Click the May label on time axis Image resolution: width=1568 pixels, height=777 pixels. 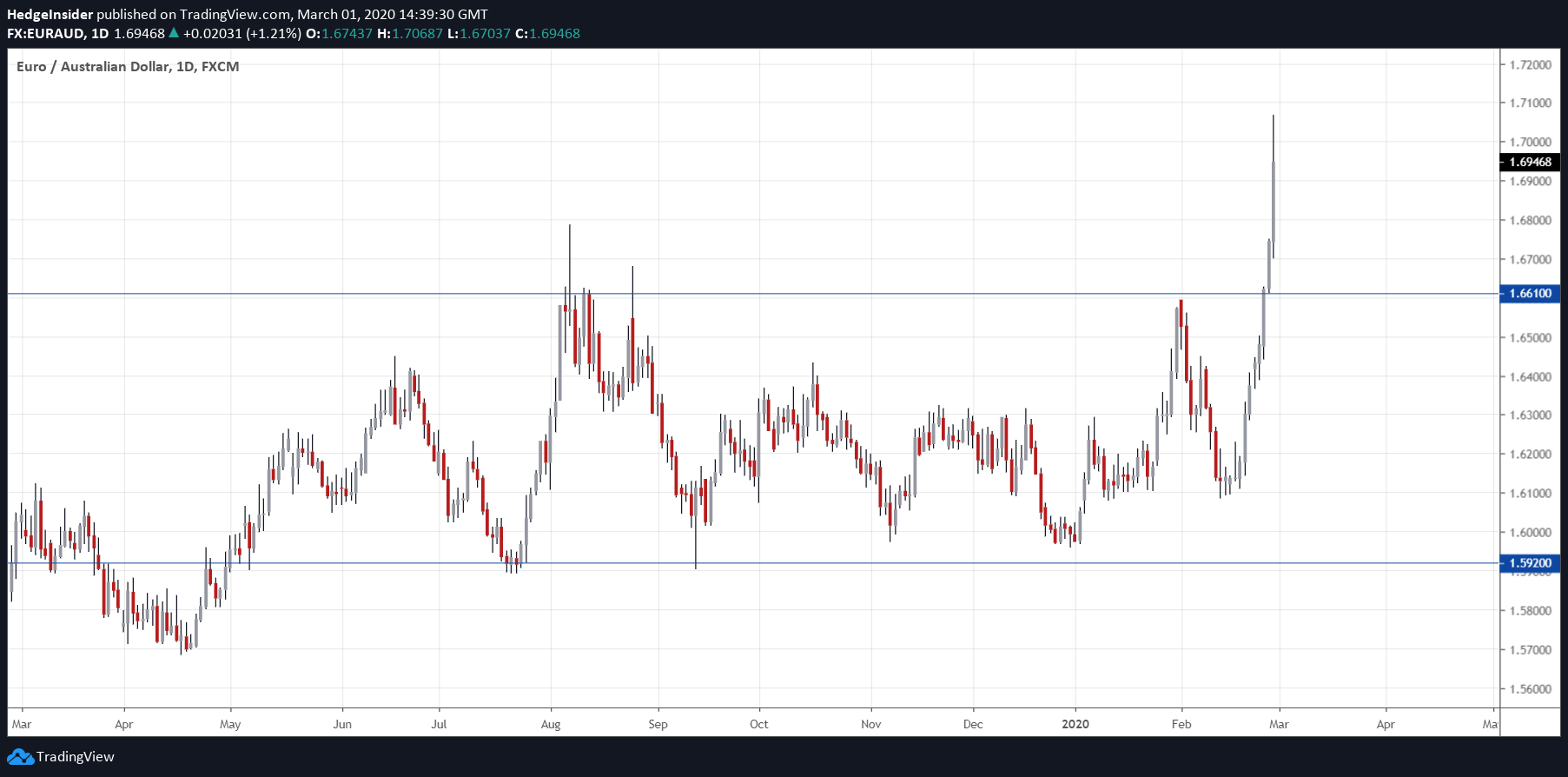tap(230, 724)
